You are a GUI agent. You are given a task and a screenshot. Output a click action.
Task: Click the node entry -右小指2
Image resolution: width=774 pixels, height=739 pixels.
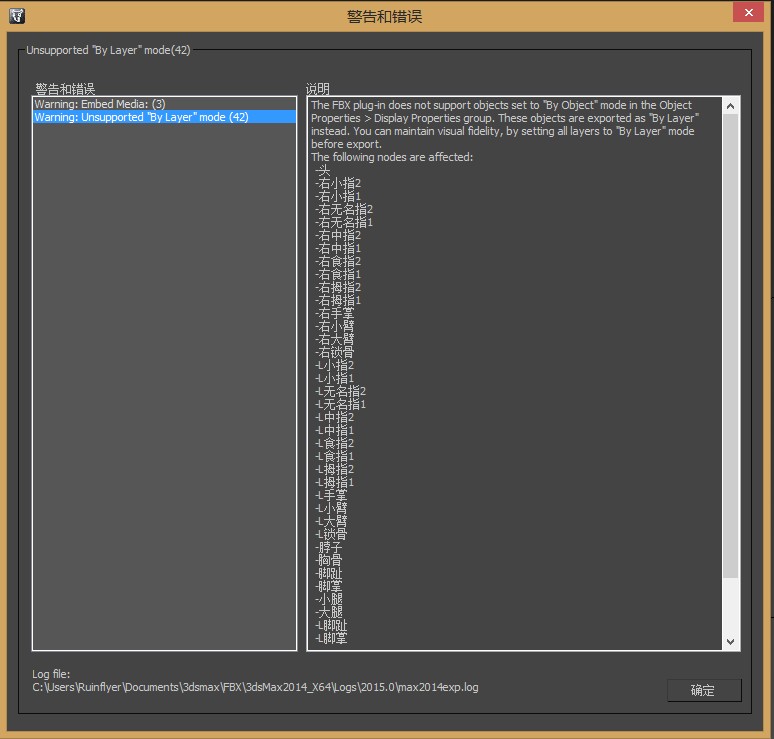click(x=338, y=184)
